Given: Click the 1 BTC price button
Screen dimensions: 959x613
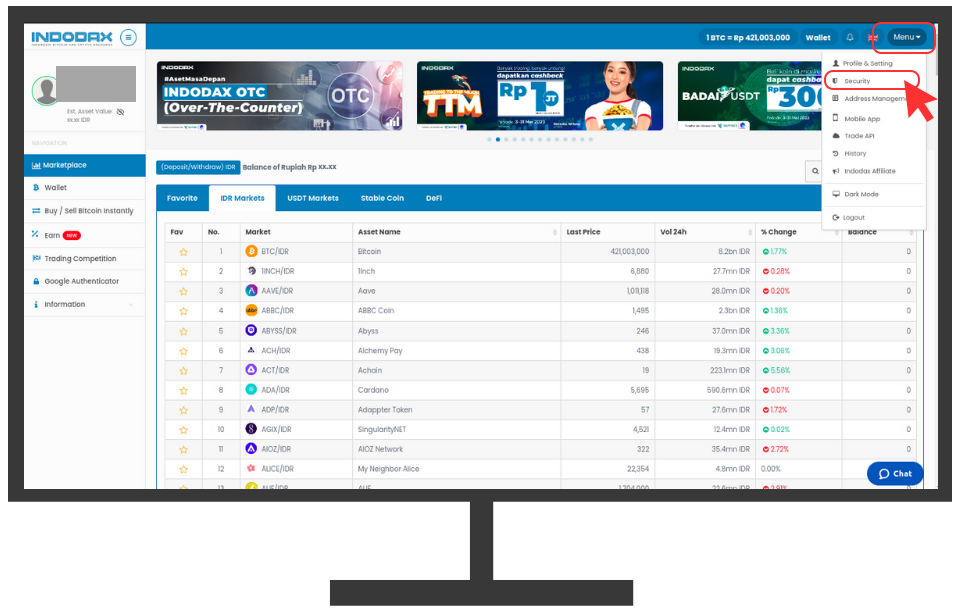Looking at the screenshot, I should pyautogui.click(x=747, y=37).
